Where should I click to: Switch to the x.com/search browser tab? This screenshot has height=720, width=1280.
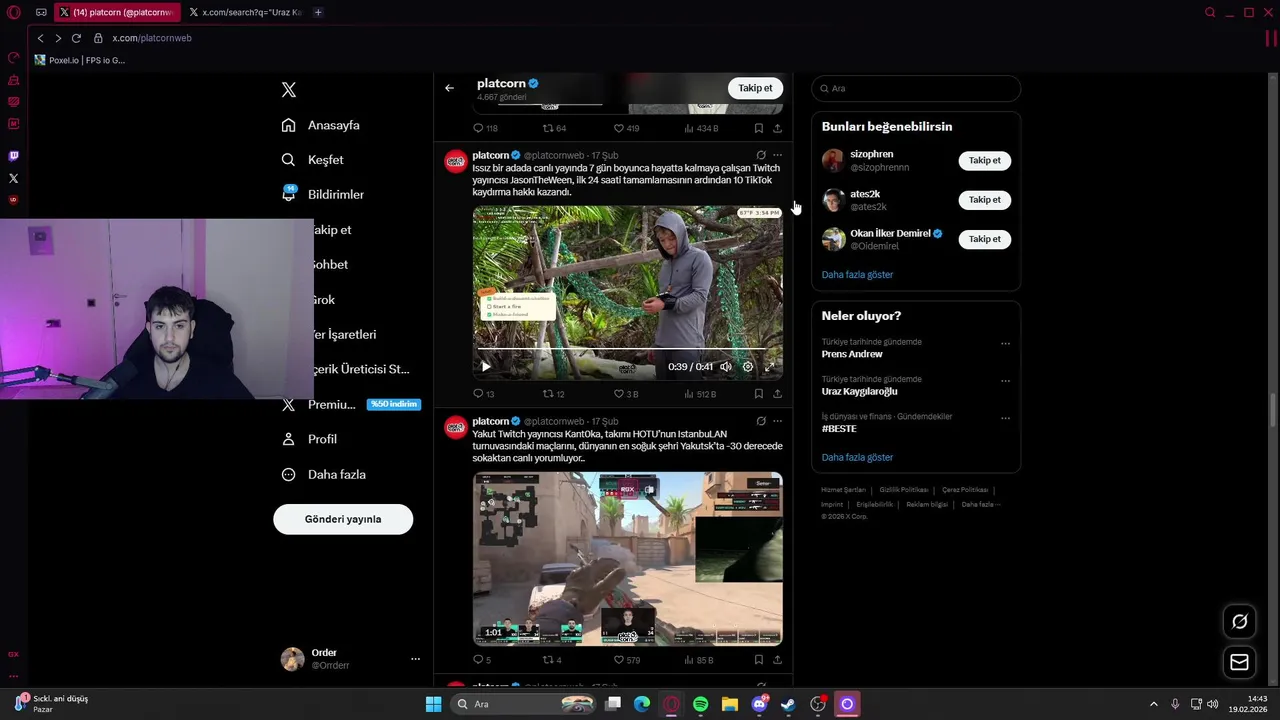[x=245, y=12]
